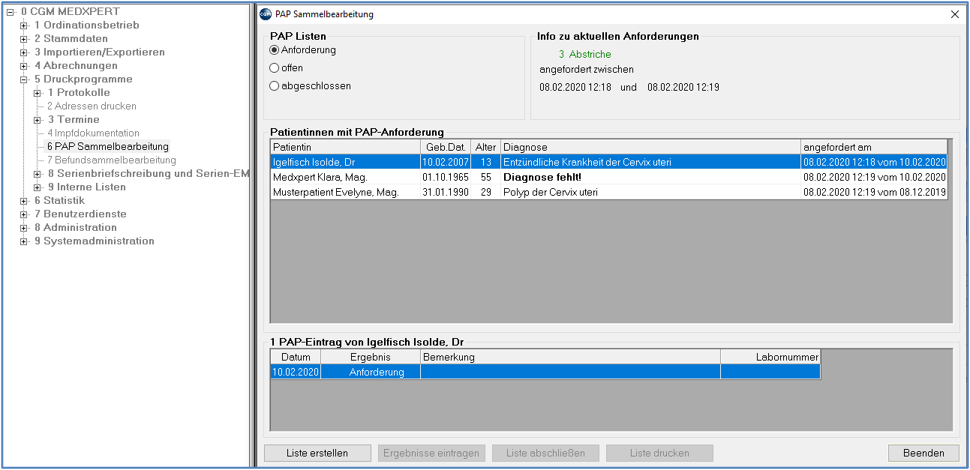970x470 pixels.
Task: Select the 6 Statistik tree label
Action: click(59, 201)
